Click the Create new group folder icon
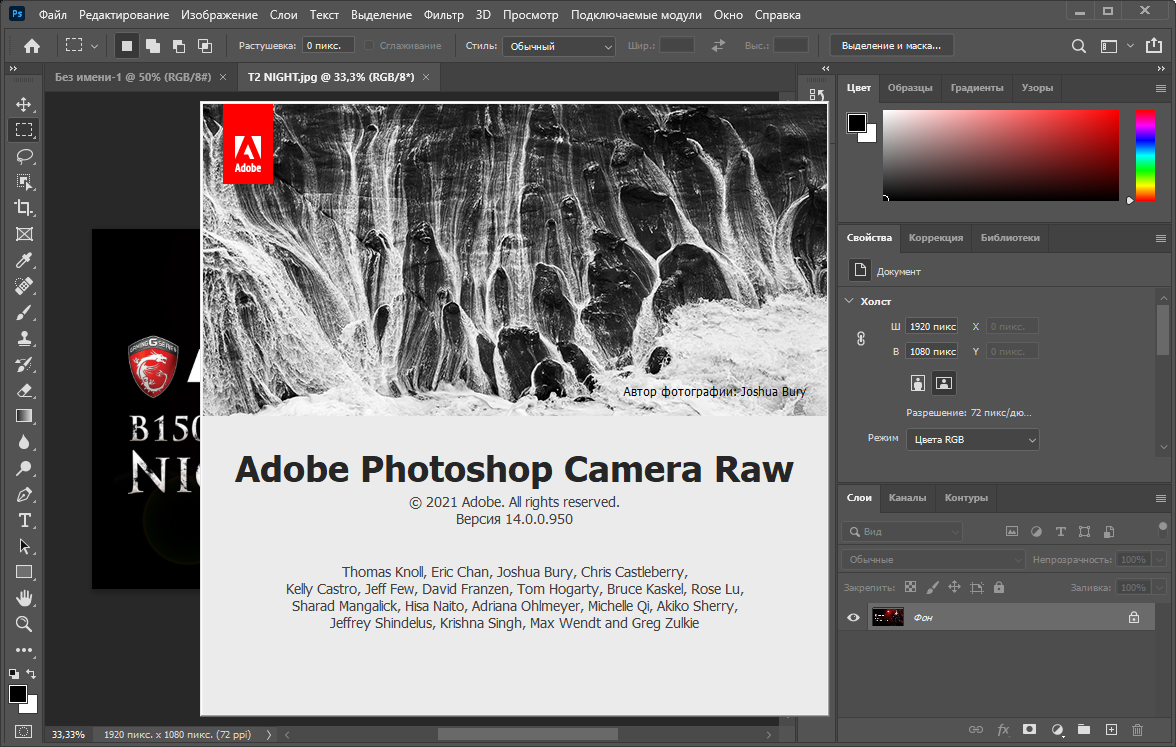 tap(1084, 729)
